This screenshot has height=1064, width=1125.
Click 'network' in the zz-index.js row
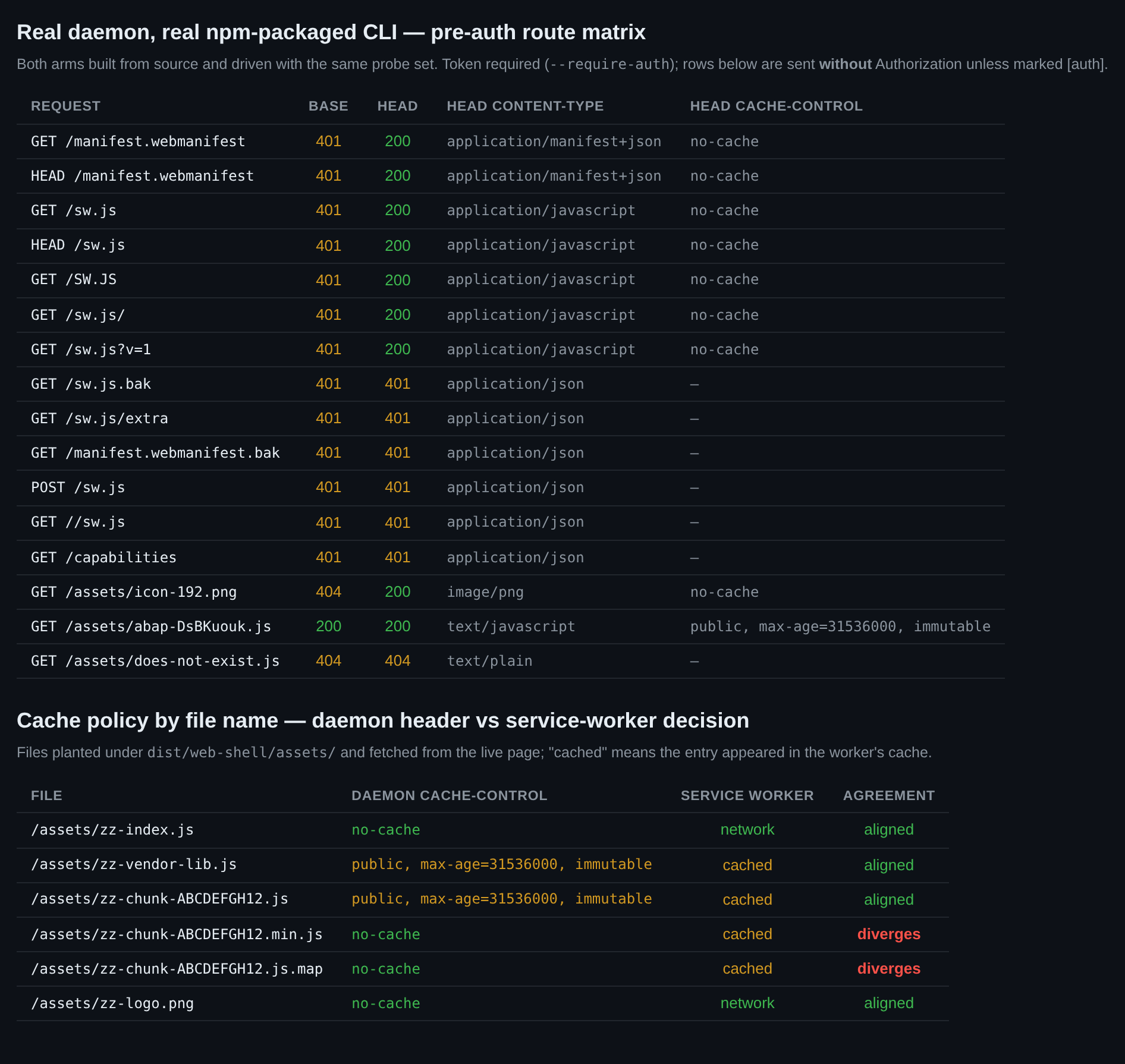(747, 830)
